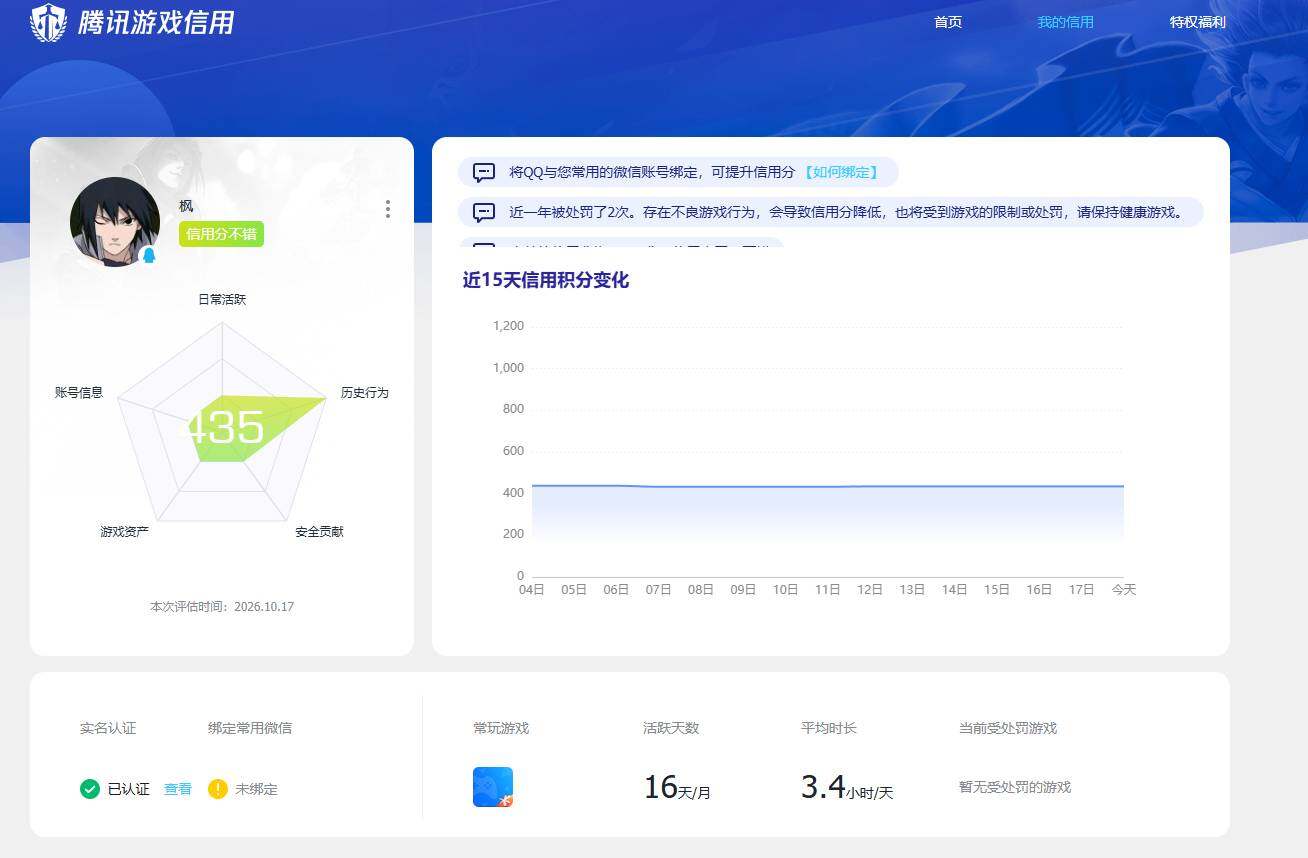This screenshot has height=858, width=1308.
Task: Click the 04日 label on chart axis
Action: click(531, 590)
